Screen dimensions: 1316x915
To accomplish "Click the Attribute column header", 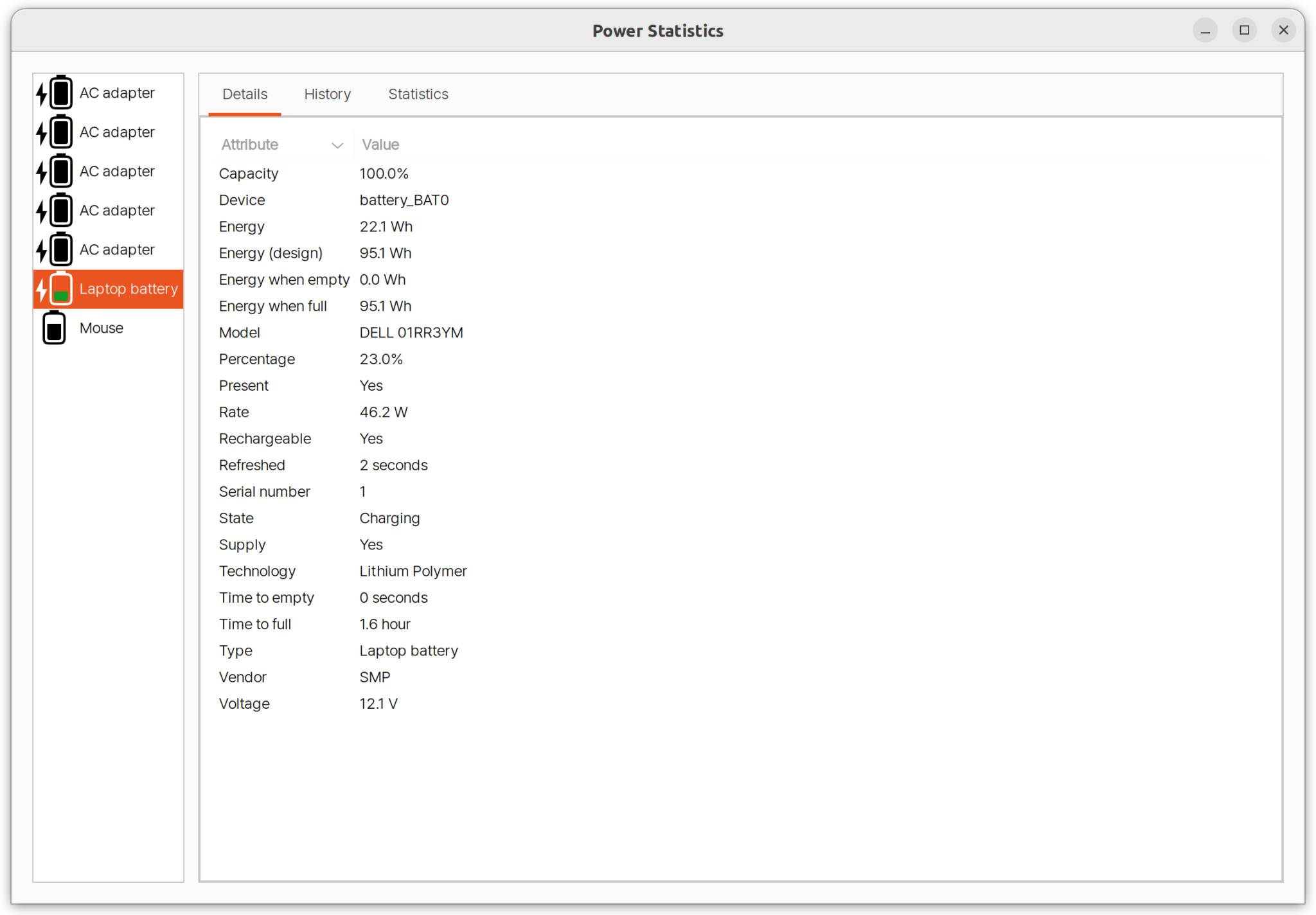I will tap(249, 145).
